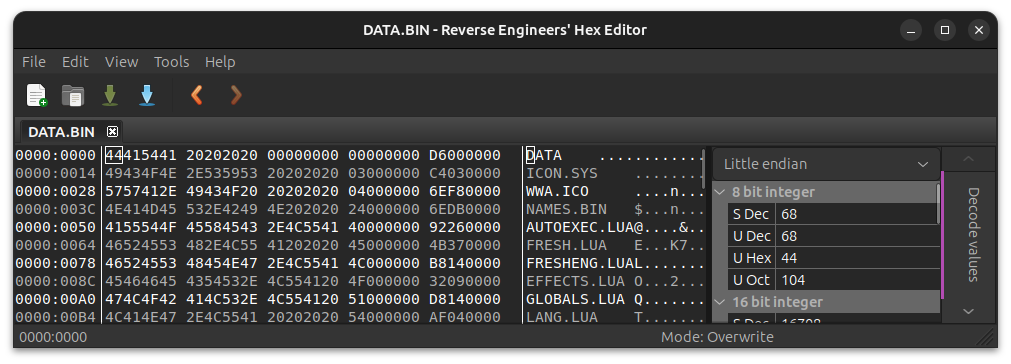Save file with green down arrow
This screenshot has height=364, width=1011.
[110, 95]
